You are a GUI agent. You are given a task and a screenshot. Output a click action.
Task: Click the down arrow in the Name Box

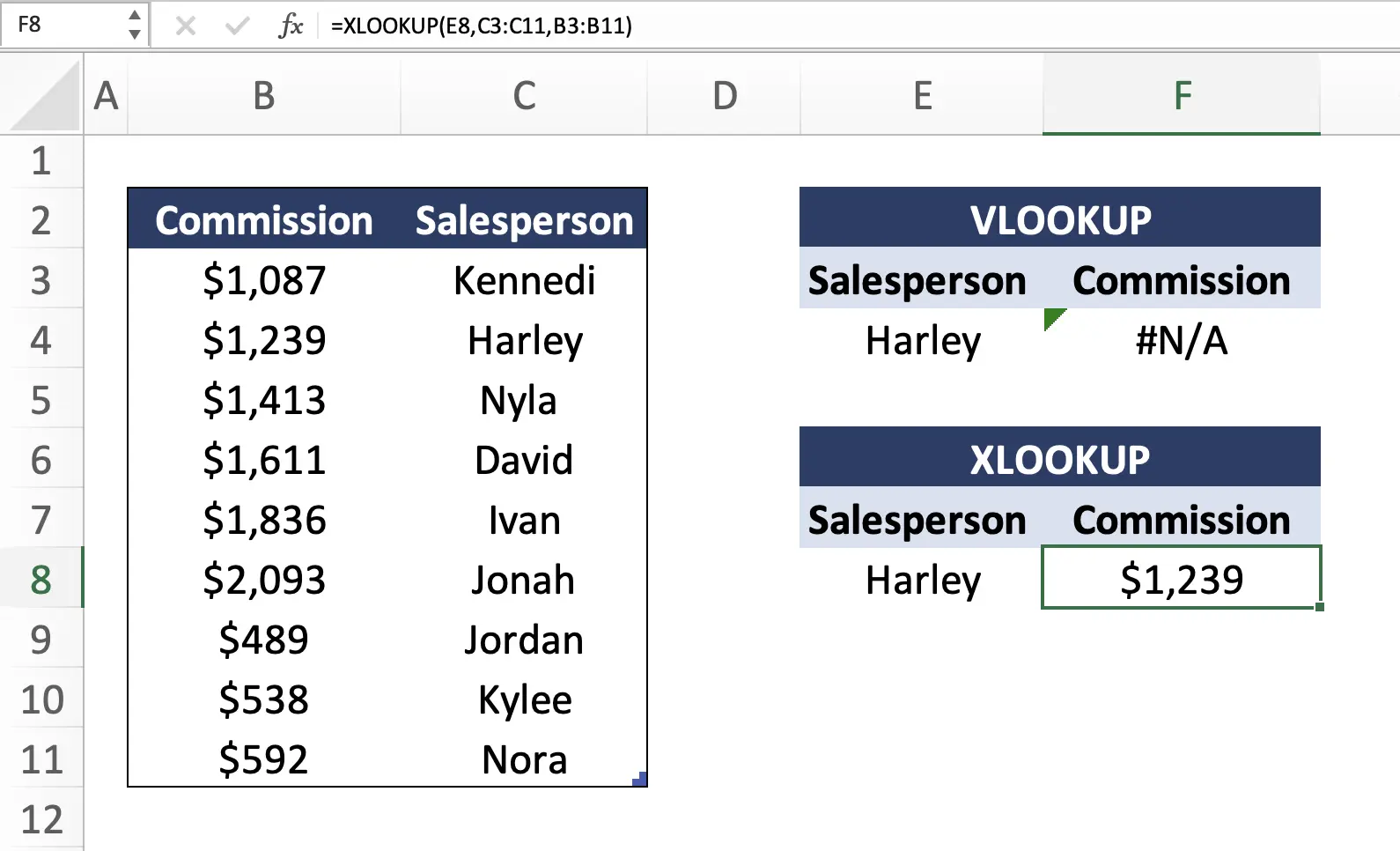(x=134, y=33)
